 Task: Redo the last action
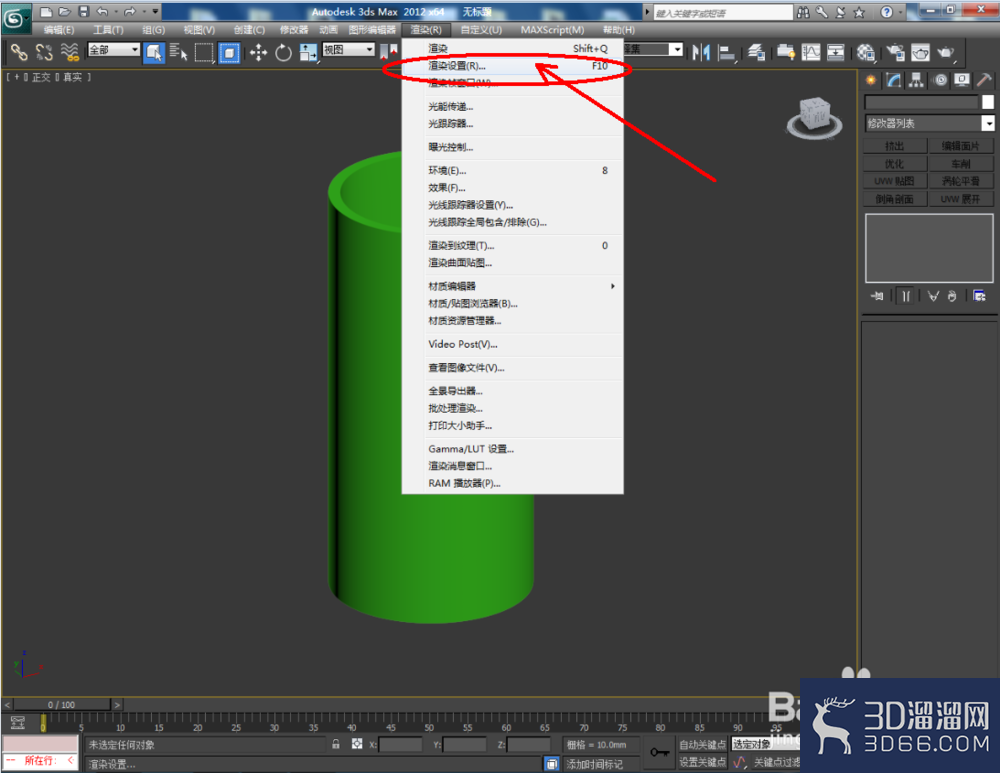[130, 11]
